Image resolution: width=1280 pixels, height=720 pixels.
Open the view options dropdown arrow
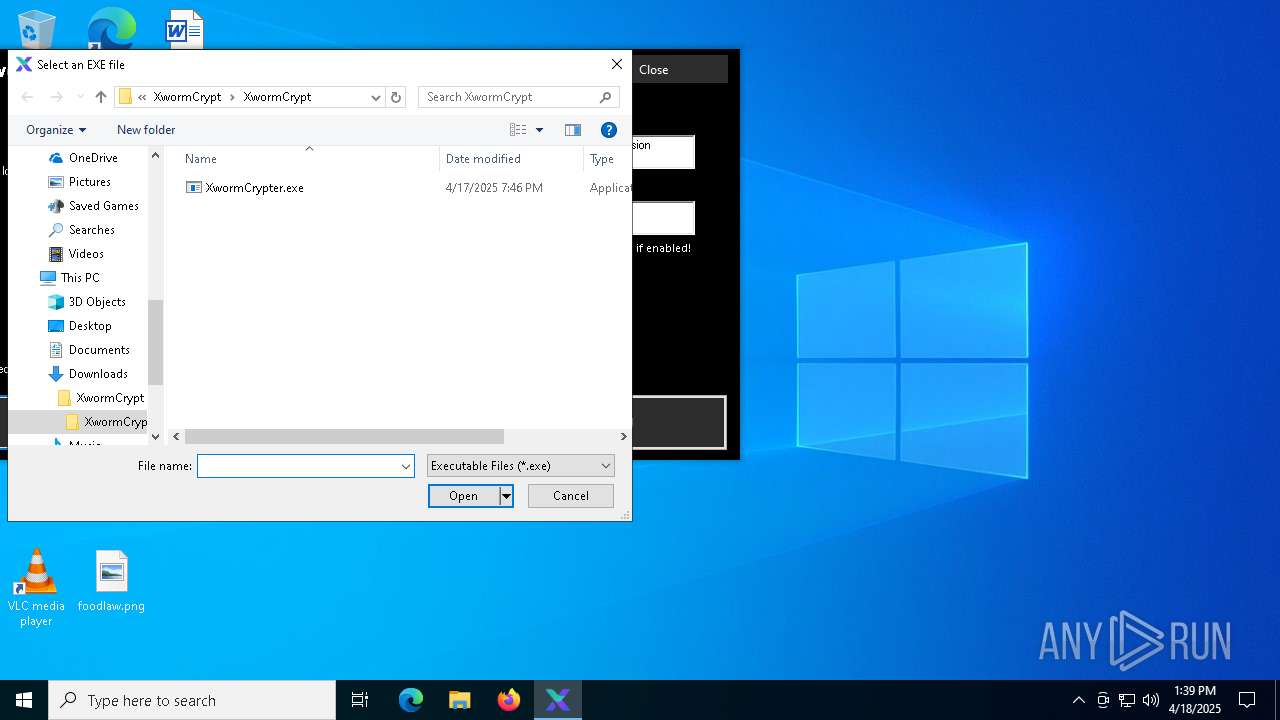pyautogui.click(x=540, y=130)
